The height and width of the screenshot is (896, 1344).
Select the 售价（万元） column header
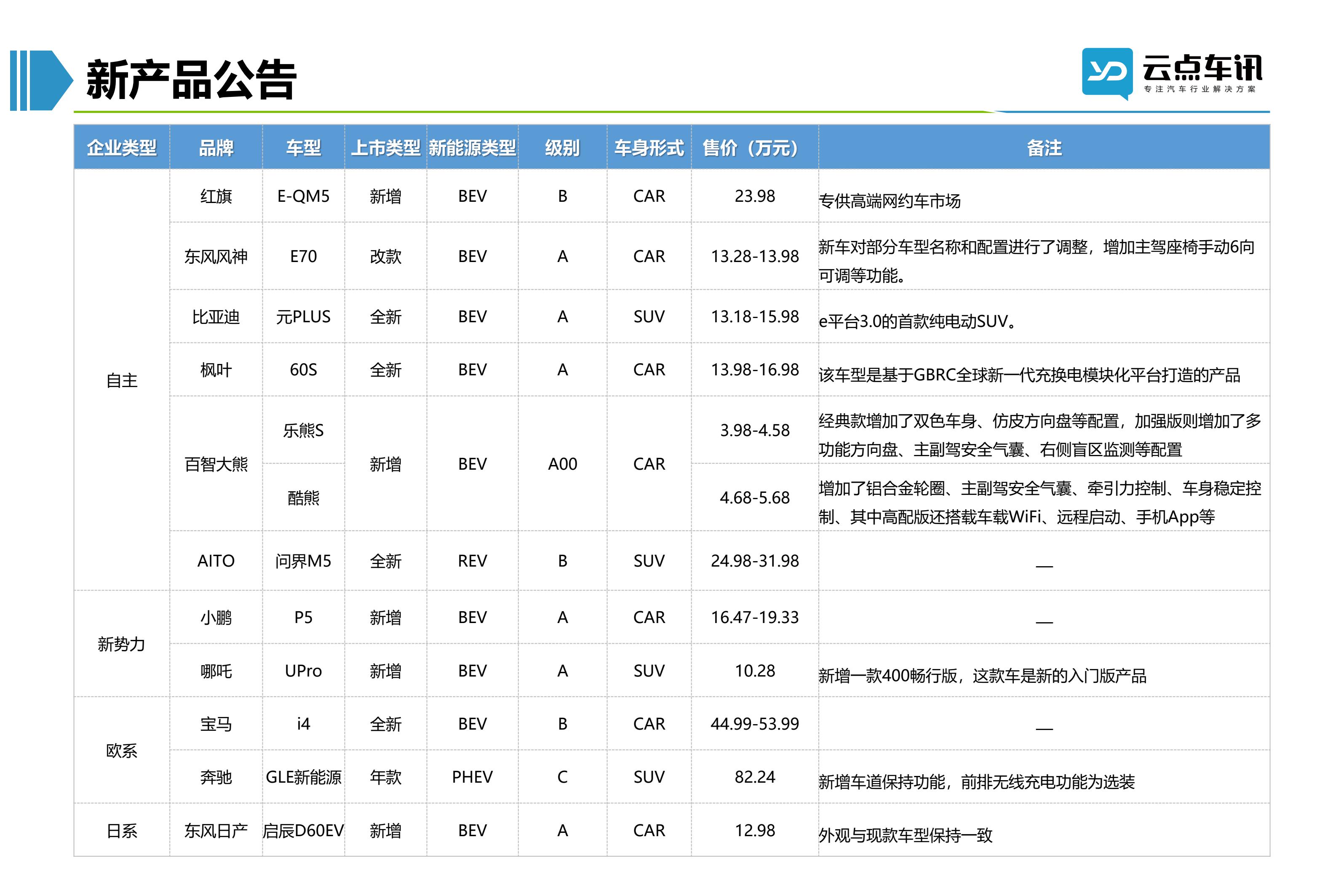[754, 148]
